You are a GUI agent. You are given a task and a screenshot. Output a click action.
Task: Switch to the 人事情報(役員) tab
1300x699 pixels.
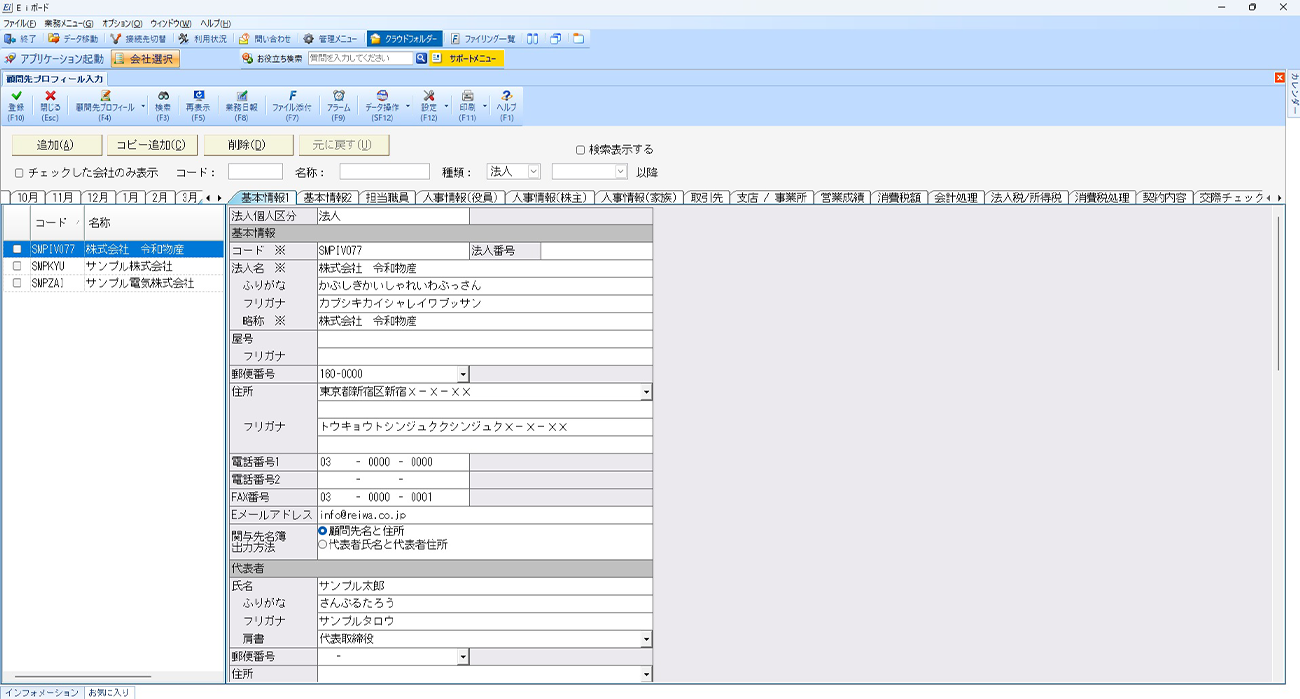459,198
